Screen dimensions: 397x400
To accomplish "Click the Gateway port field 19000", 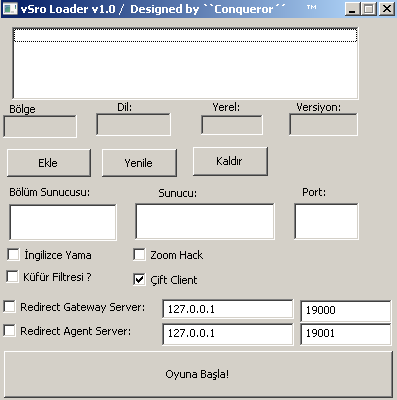I will pyautogui.click(x=346, y=311).
